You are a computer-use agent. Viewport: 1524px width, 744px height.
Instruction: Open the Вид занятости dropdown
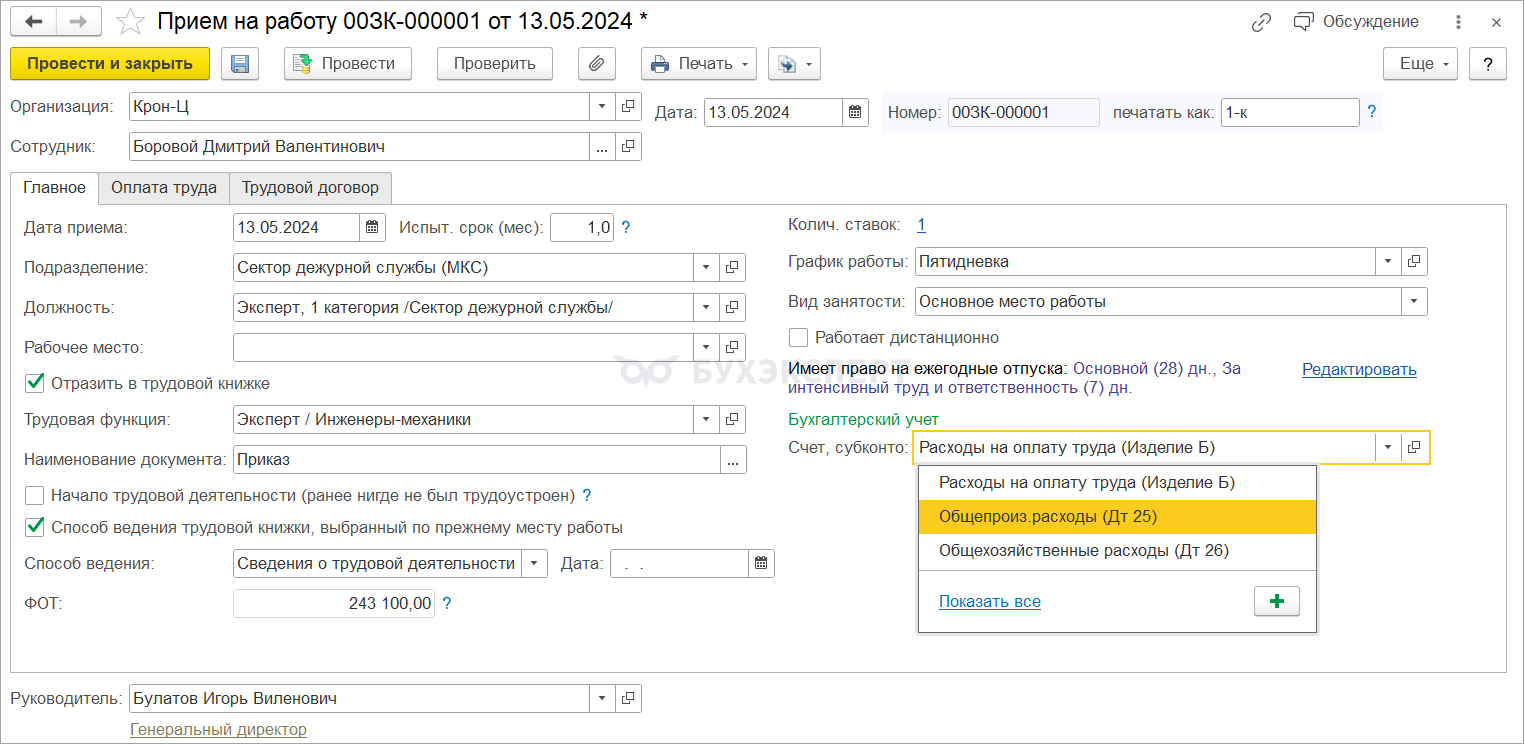tap(1414, 301)
